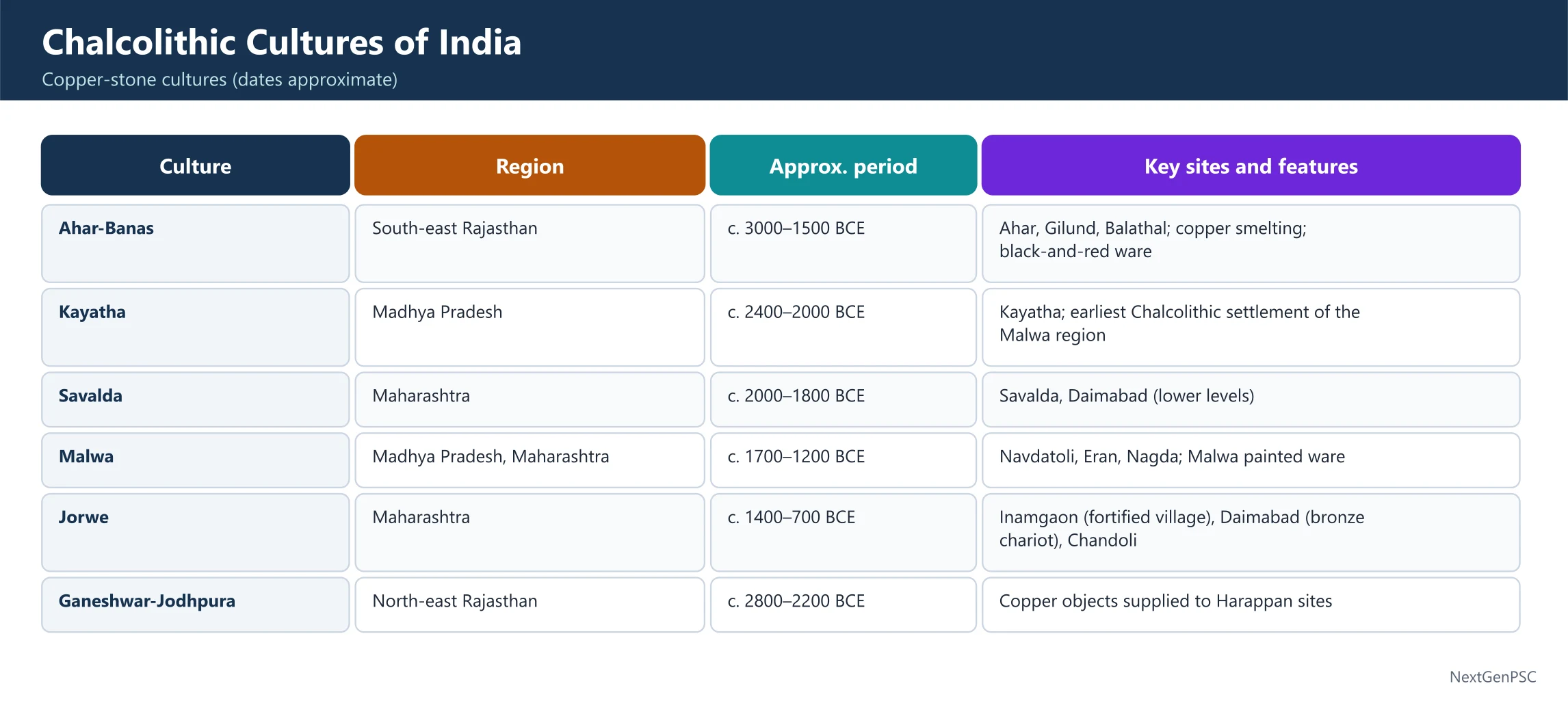The image size is (1568, 701).
Task: Click Madhya Pradesh in the Kayatha row
Action: [x=530, y=327]
